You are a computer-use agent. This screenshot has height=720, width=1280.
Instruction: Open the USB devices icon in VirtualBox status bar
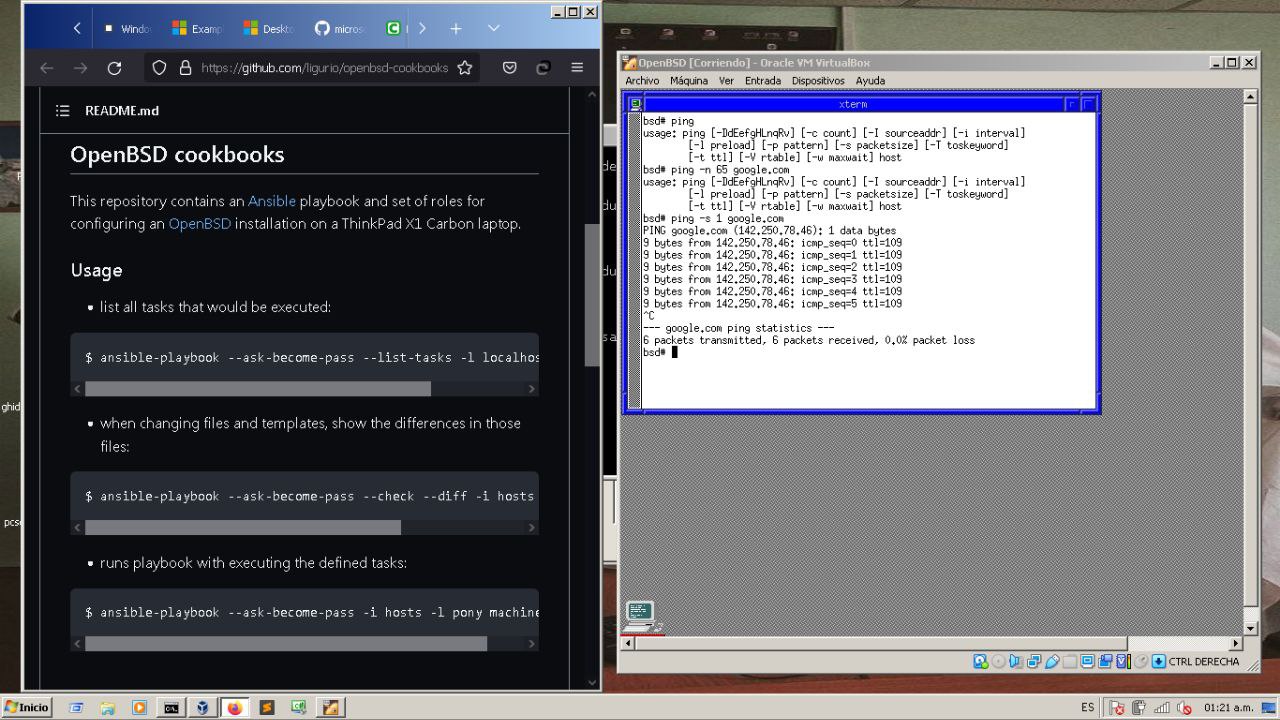[x=1052, y=661]
